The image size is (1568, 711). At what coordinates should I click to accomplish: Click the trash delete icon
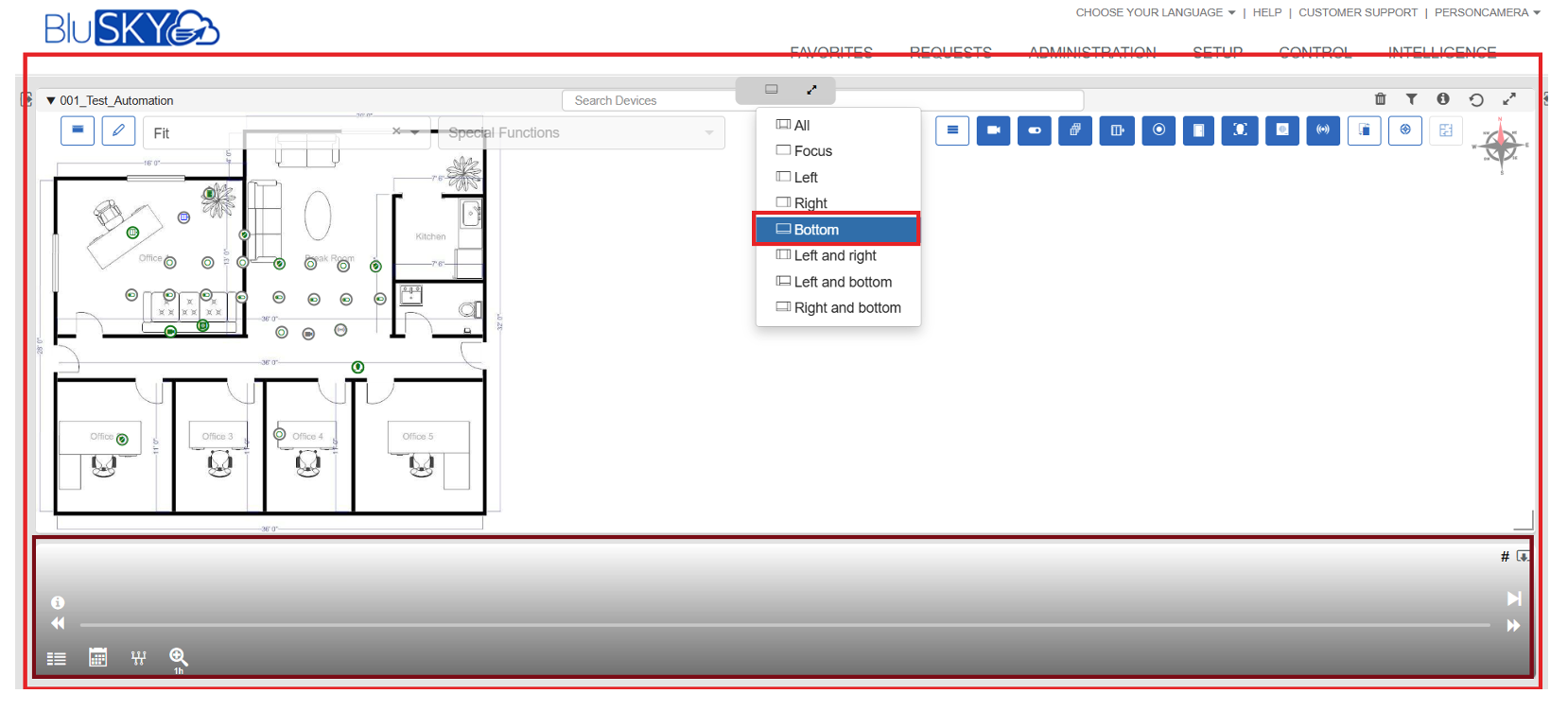(x=1380, y=99)
